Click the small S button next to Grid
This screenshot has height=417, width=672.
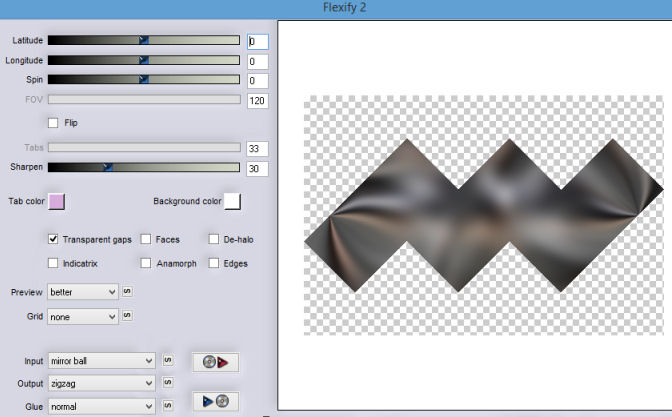point(127,316)
